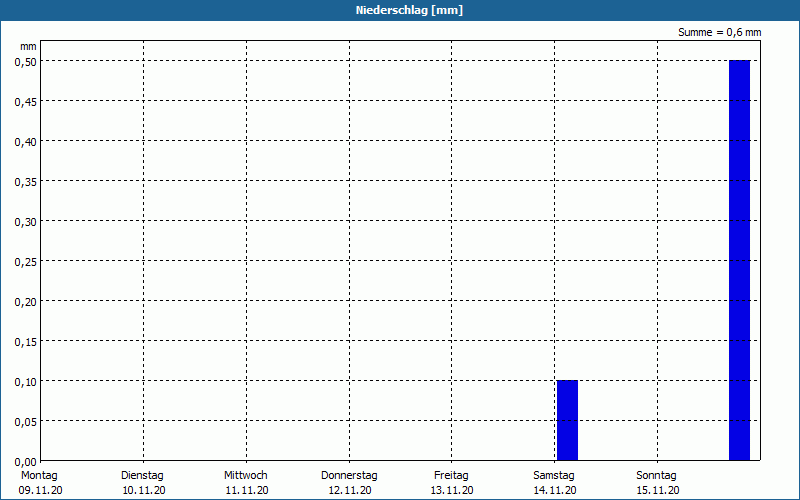Click the 14.11.20 date label
The width and height of the screenshot is (800, 500).
(x=555, y=490)
